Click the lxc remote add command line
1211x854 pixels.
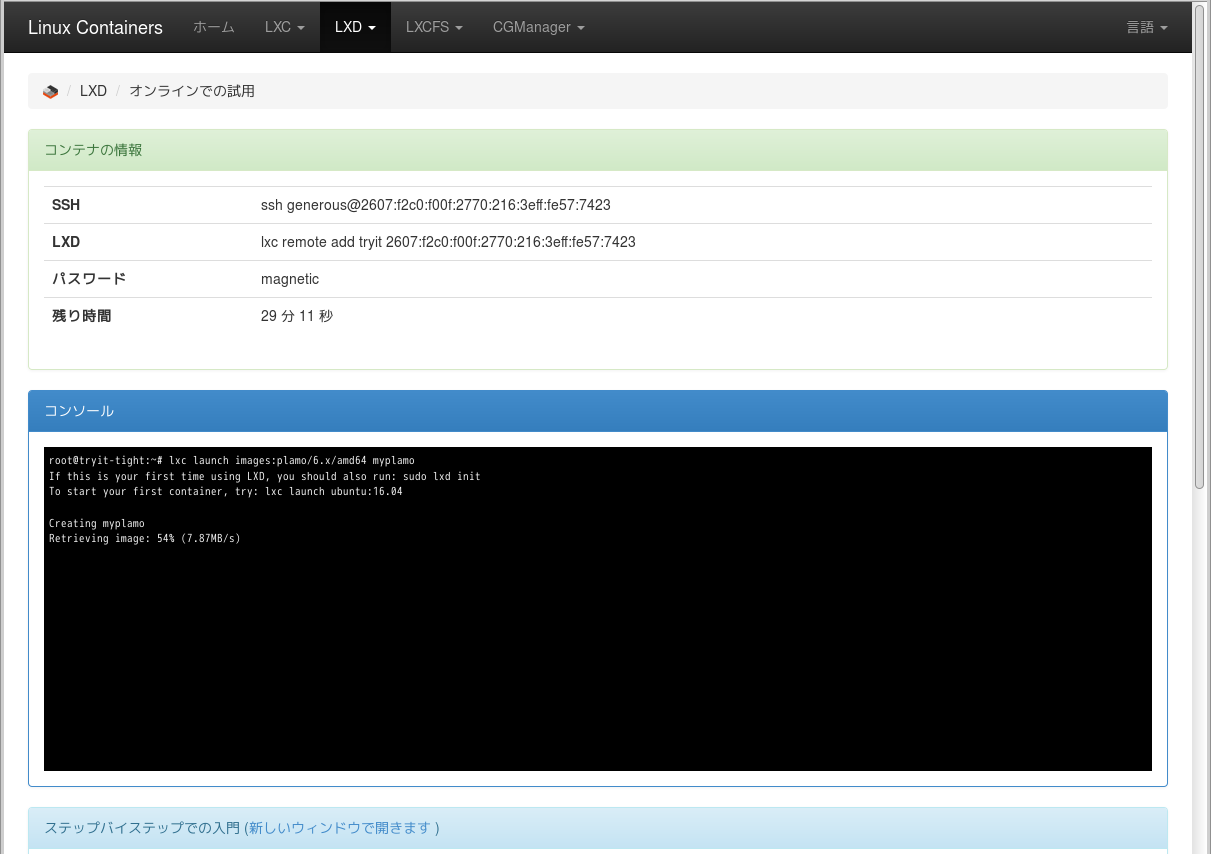[447, 241]
